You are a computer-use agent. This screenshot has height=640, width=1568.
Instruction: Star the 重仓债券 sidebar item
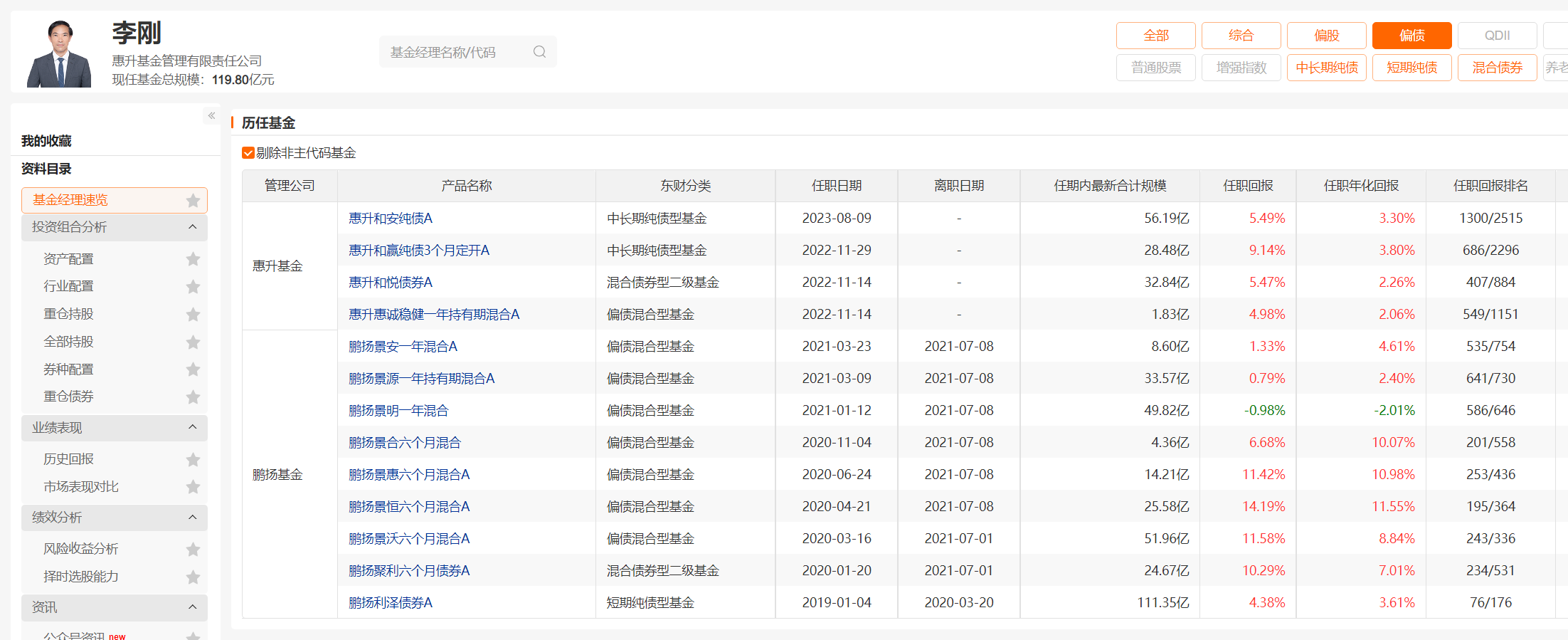(x=193, y=397)
